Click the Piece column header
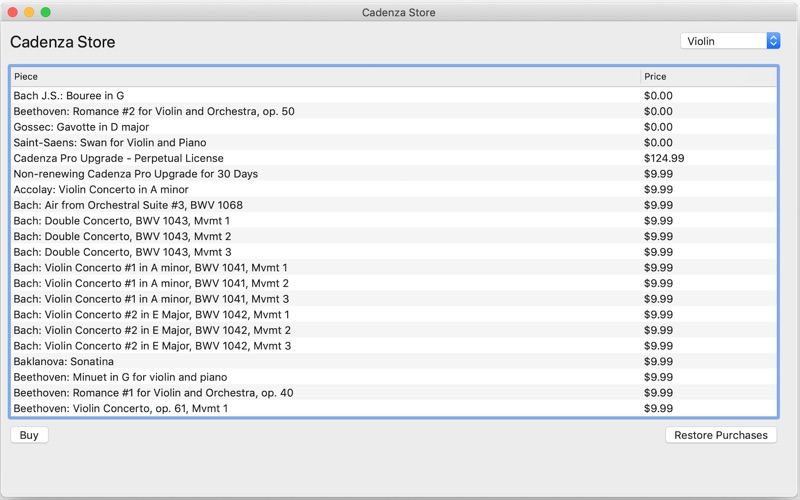Image resolution: width=800 pixels, height=500 pixels. pos(326,77)
